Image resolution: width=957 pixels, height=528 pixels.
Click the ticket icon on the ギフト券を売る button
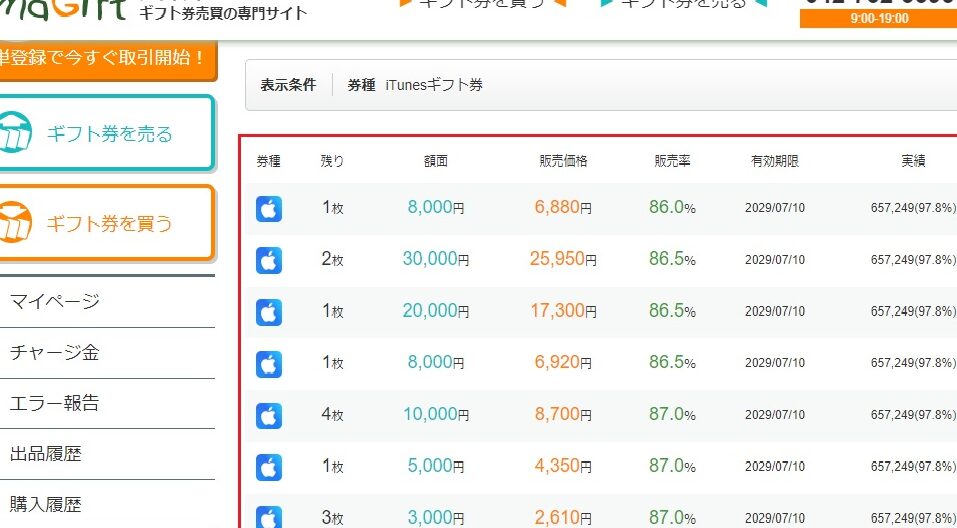[x=16, y=134]
